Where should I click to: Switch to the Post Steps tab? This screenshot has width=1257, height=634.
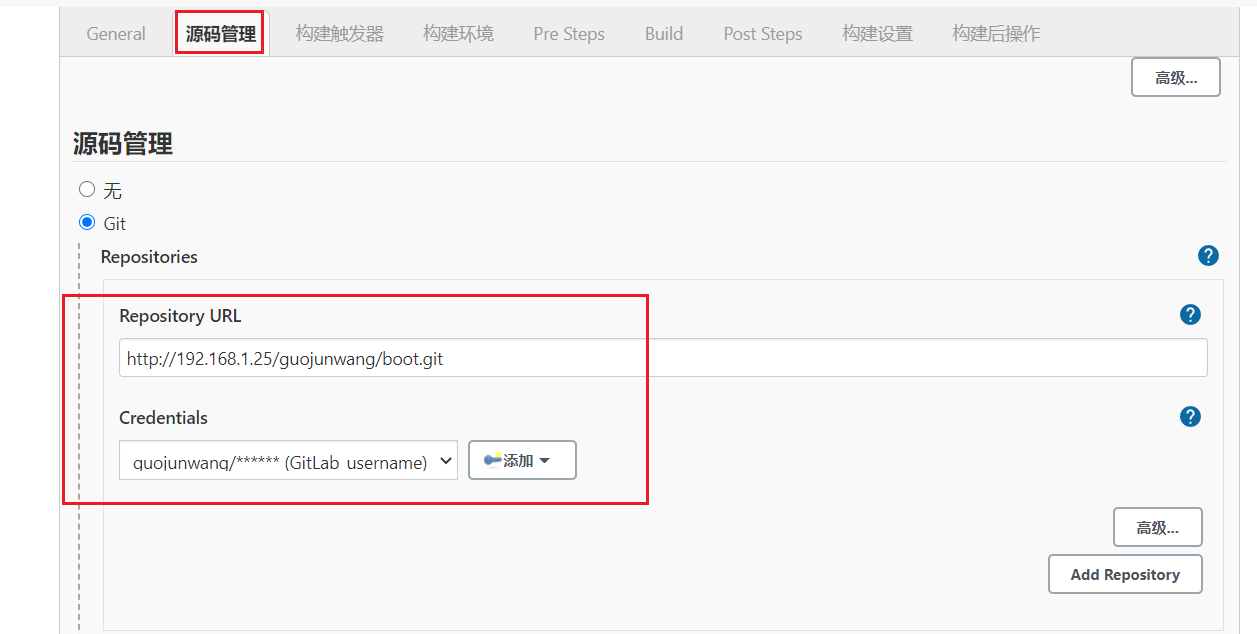[763, 33]
